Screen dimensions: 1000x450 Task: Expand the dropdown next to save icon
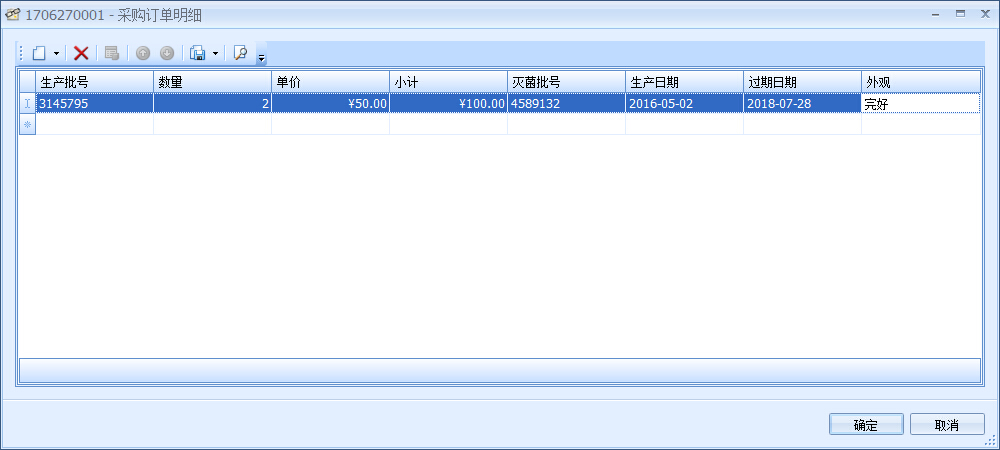(215, 53)
